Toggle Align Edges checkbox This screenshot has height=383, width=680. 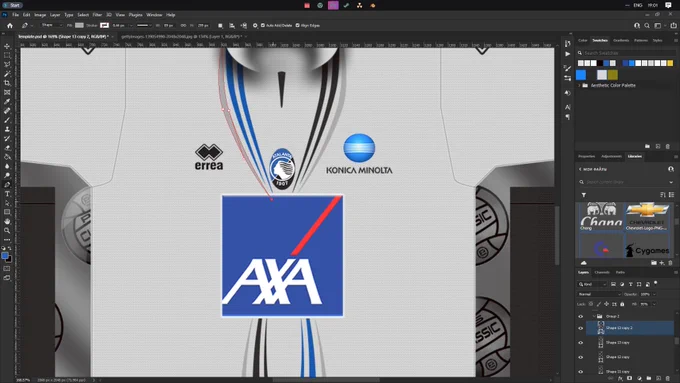click(x=298, y=26)
